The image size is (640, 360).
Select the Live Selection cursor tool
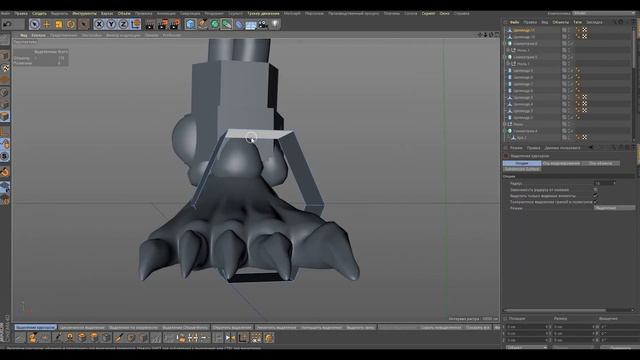click(x=35, y=24)
